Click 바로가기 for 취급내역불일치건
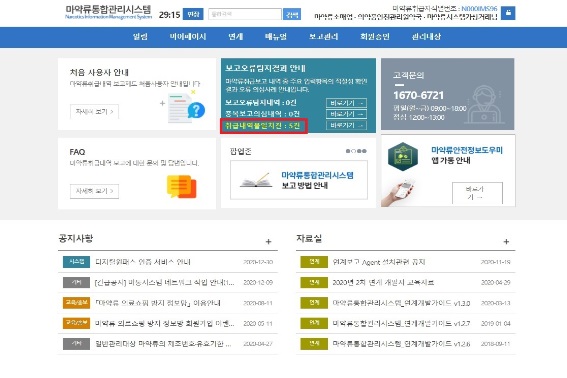The image size is (567, 378). (346, 126)
